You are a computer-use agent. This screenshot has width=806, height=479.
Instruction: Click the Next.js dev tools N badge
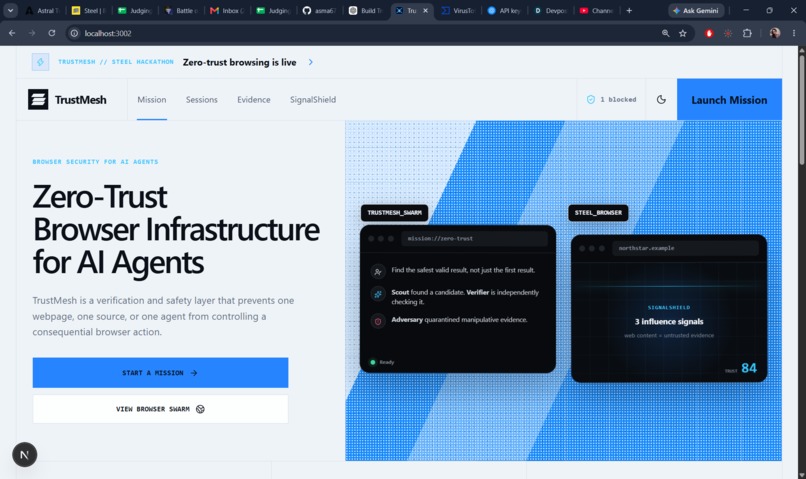click(24, 455)
